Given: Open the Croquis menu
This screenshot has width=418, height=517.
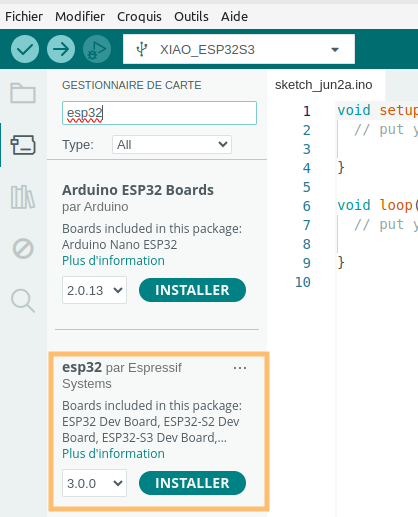Looking at the screenshot, I should pyautogui.click(x=139, y=16).
